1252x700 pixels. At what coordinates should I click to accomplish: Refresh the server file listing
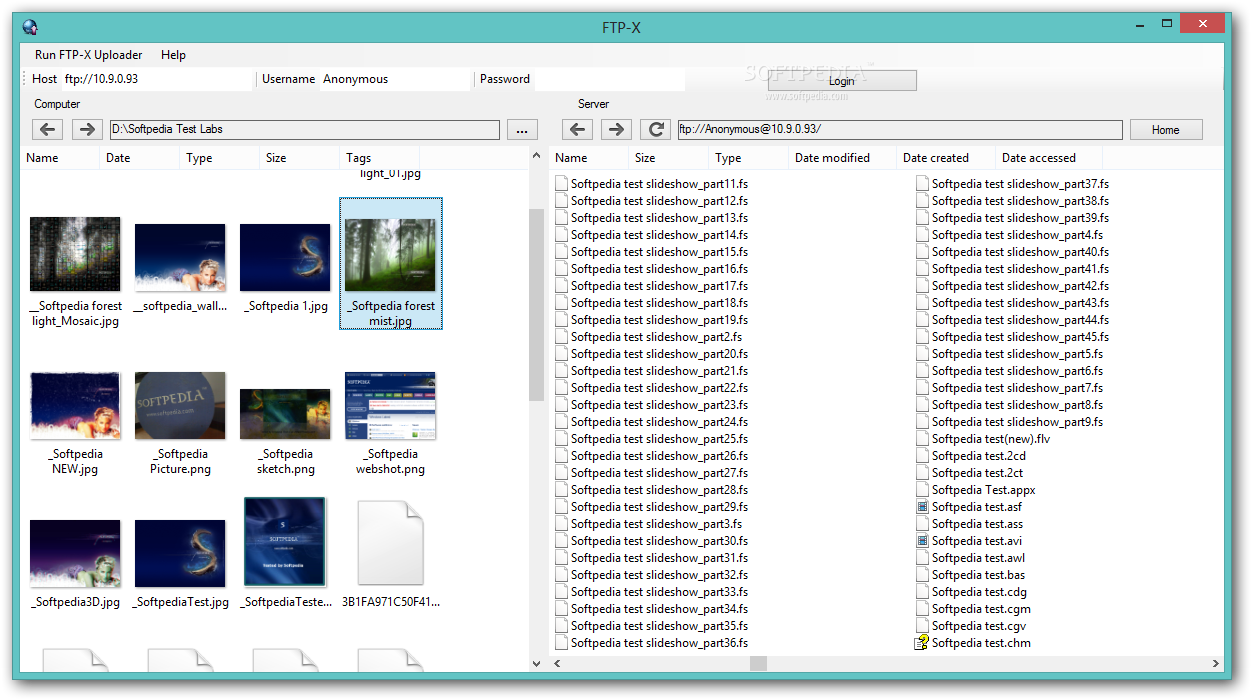coord(656,129)
